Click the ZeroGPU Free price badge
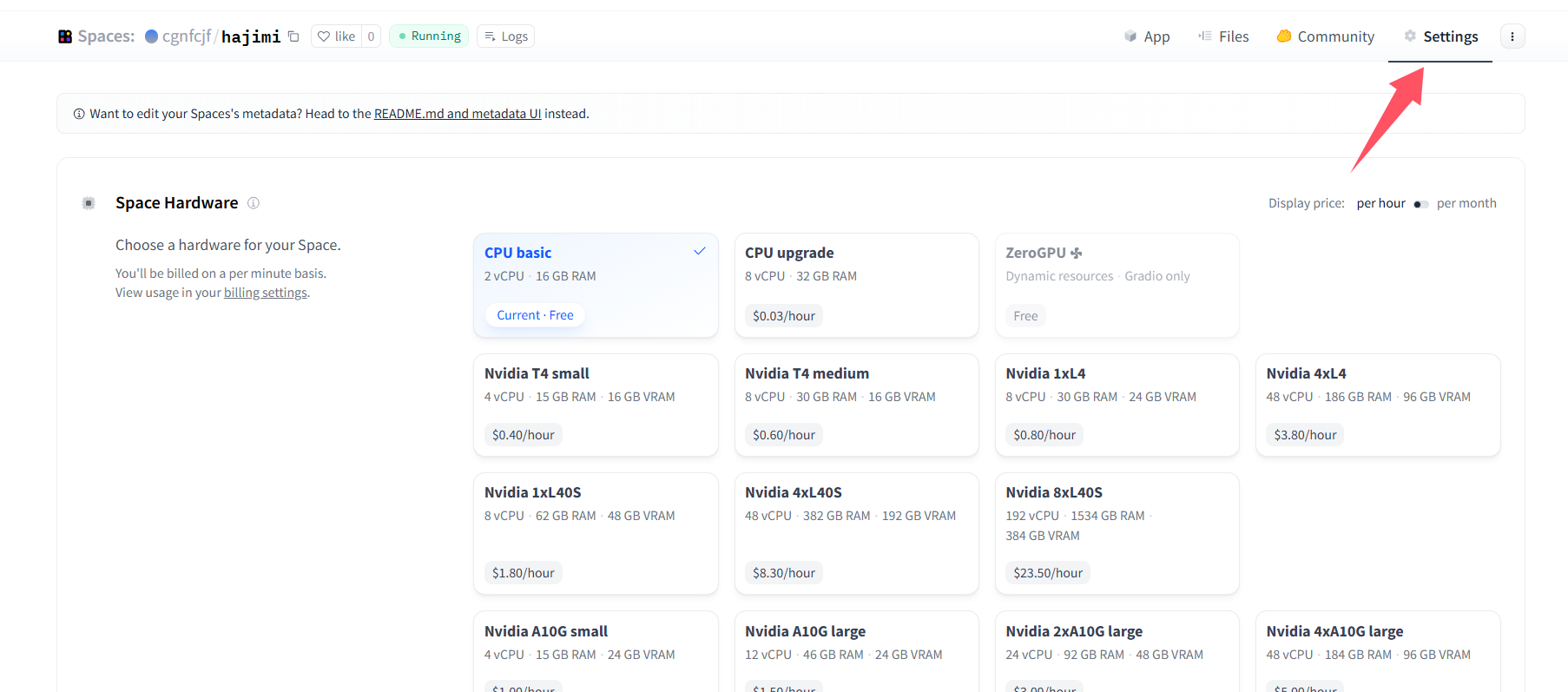The image size is (1568, 692). click(1025, 316)
